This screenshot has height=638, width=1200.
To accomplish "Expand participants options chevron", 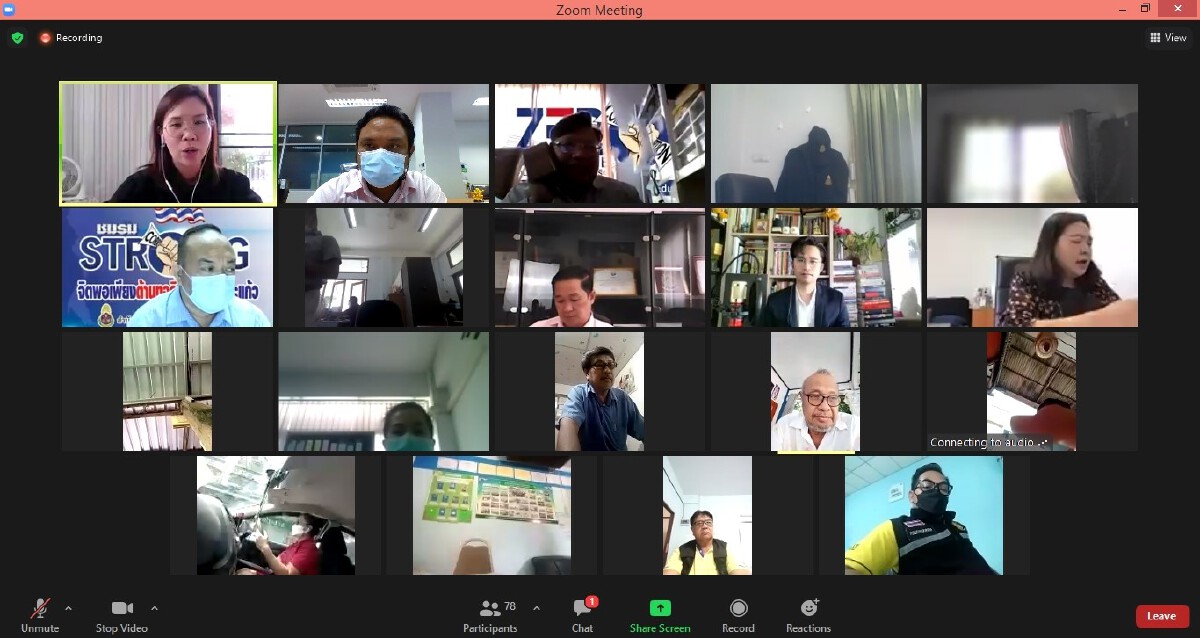I will point(536,608).
